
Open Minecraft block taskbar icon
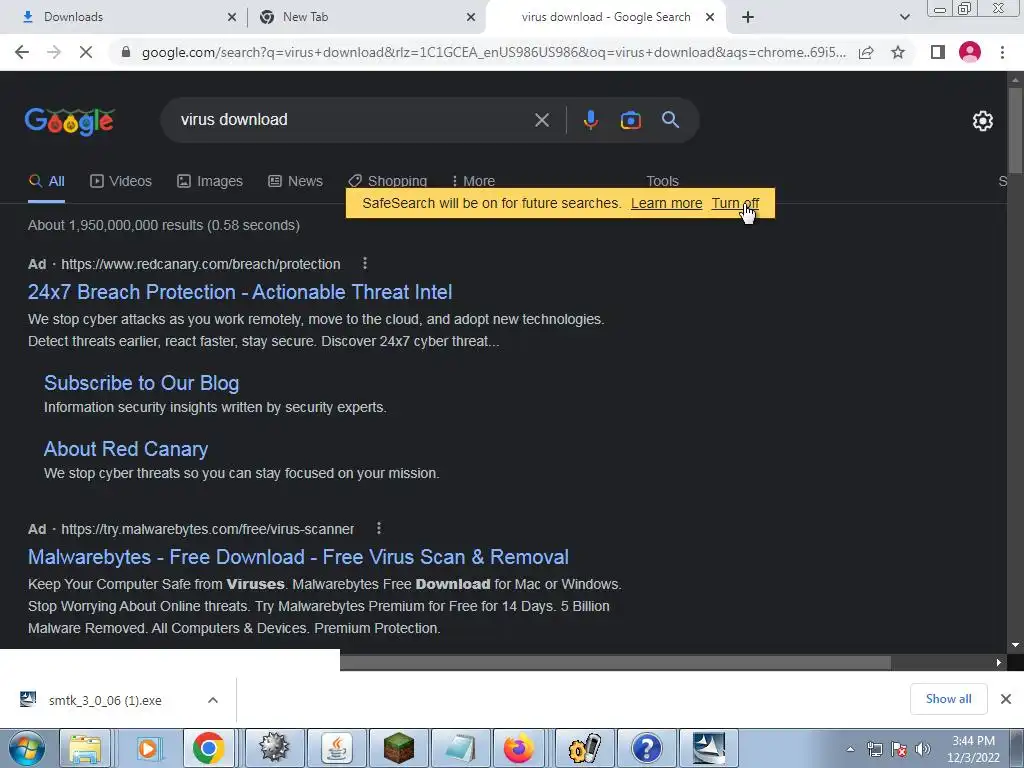pyautogui.click(x=398, y=748)
